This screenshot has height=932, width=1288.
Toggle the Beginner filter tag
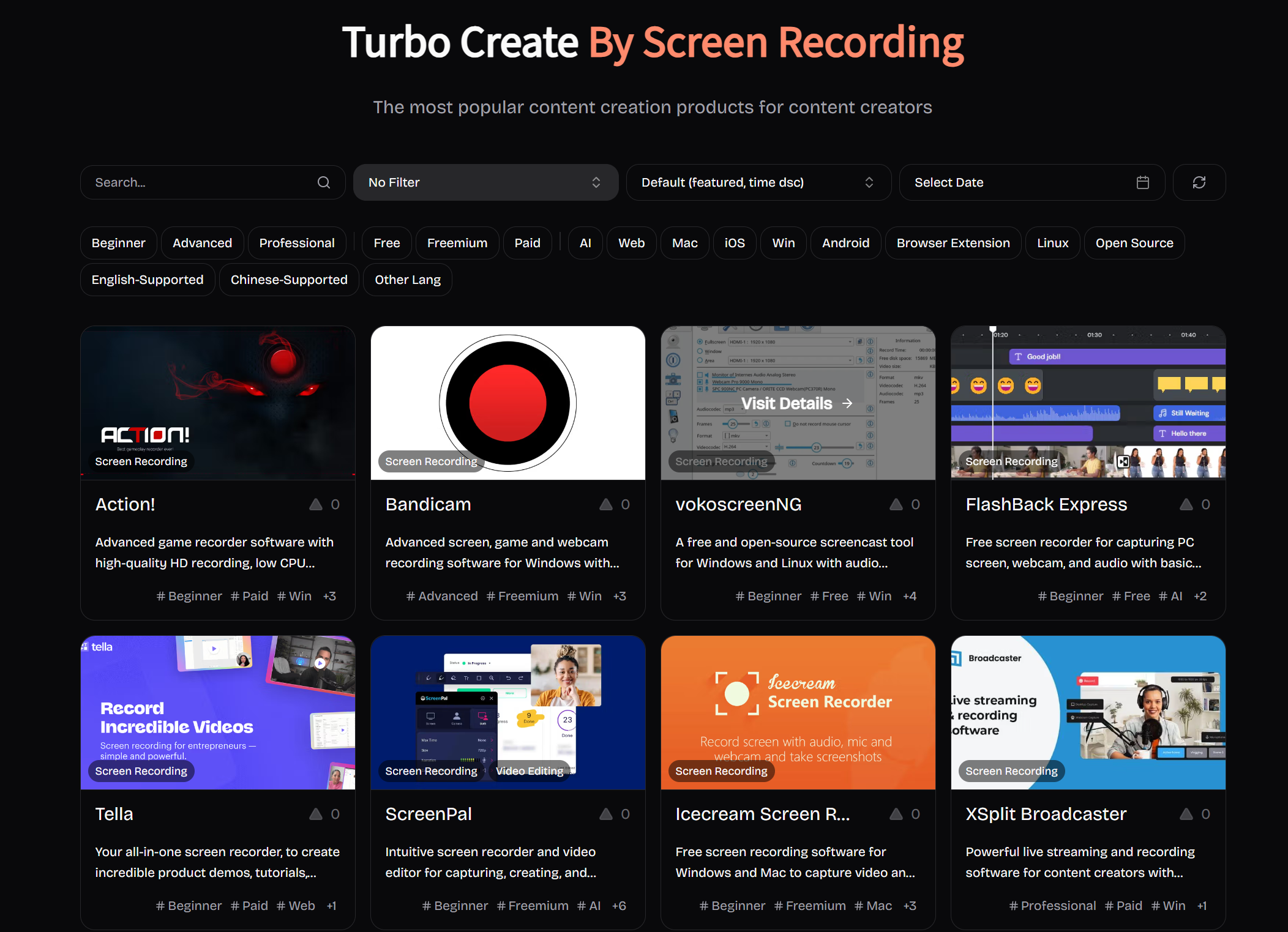click(119, 243)
